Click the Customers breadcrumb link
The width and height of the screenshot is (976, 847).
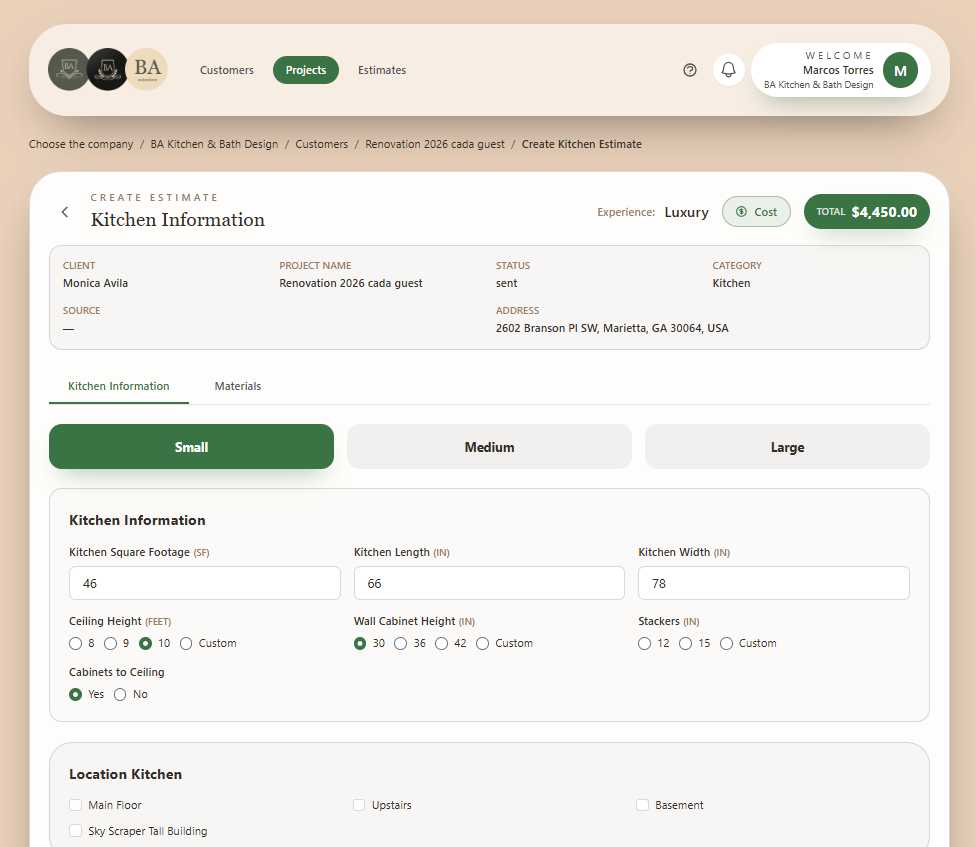322,144
